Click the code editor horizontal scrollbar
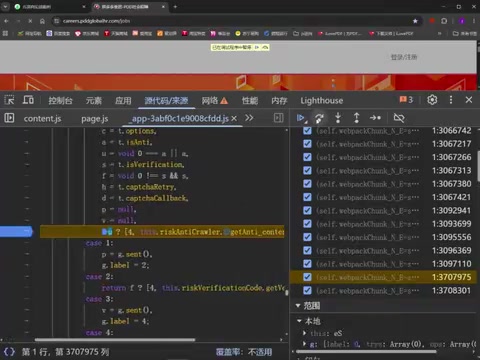Image resolution: width=480 pixels, height=360 pixels. click(x=115, y=340)
